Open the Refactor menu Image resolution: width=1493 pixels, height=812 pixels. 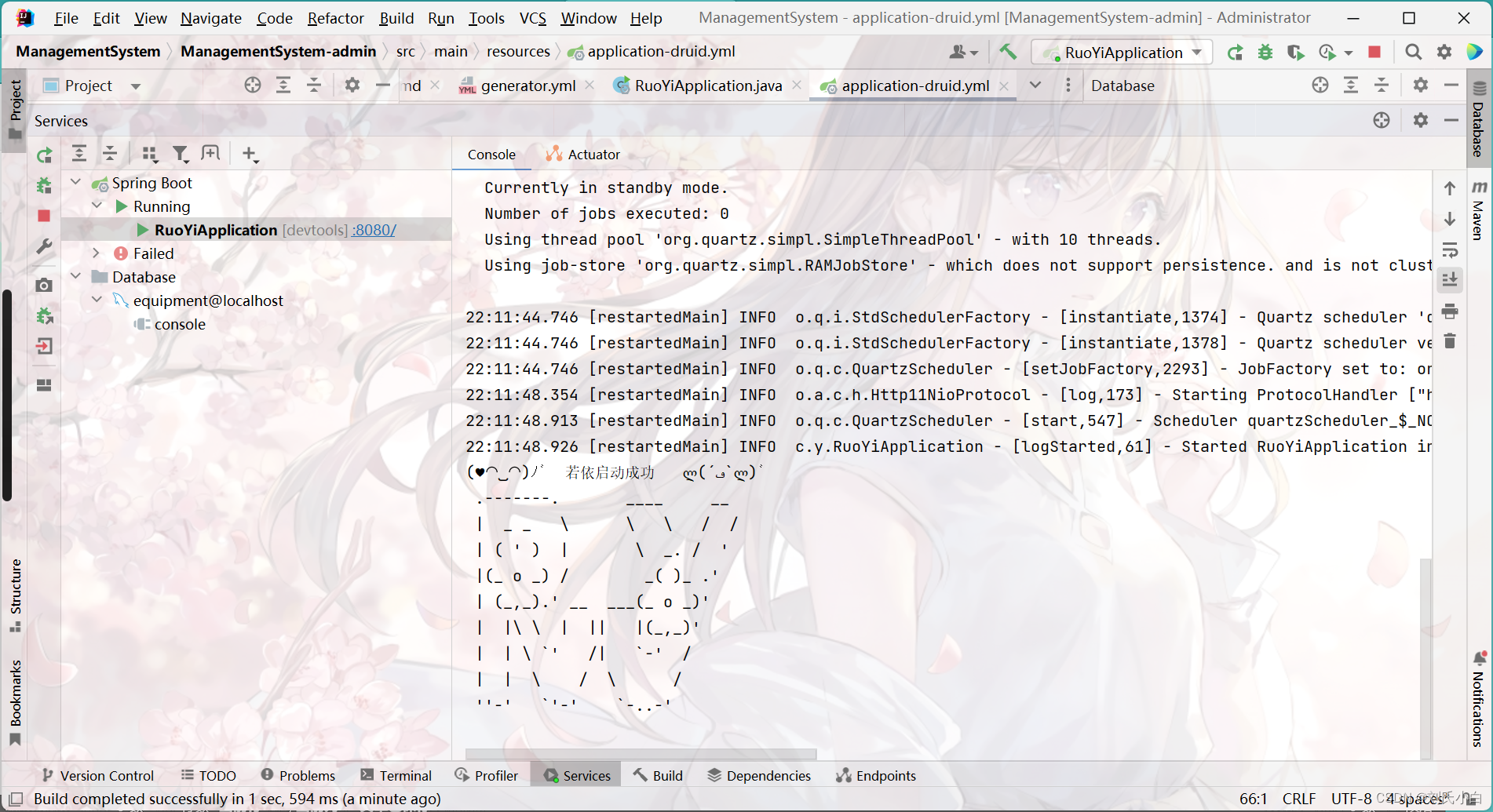335,18
